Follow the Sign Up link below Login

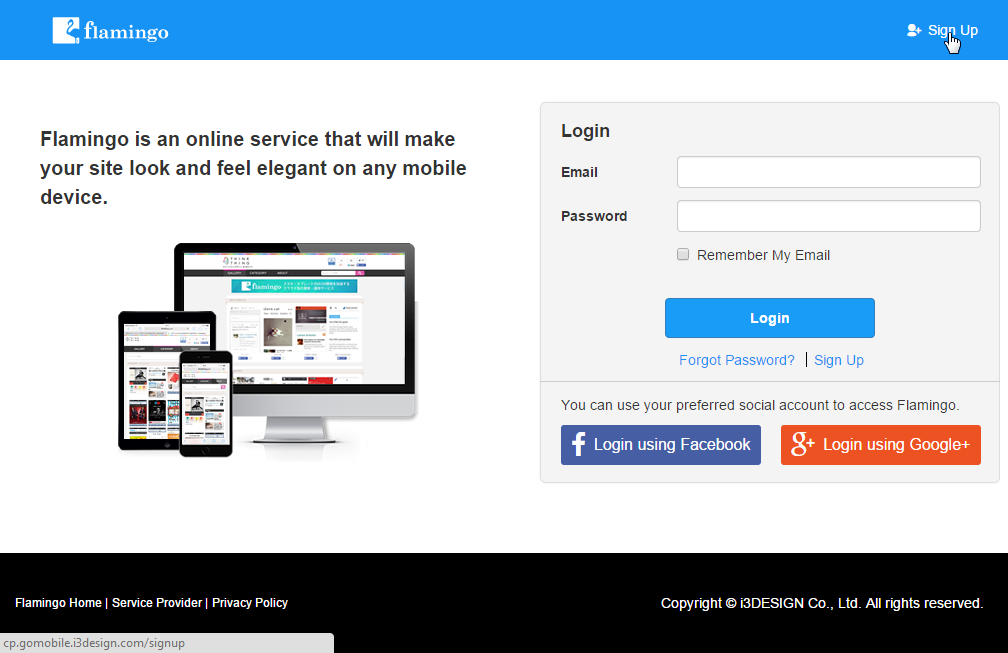click(x=838, y=360)
